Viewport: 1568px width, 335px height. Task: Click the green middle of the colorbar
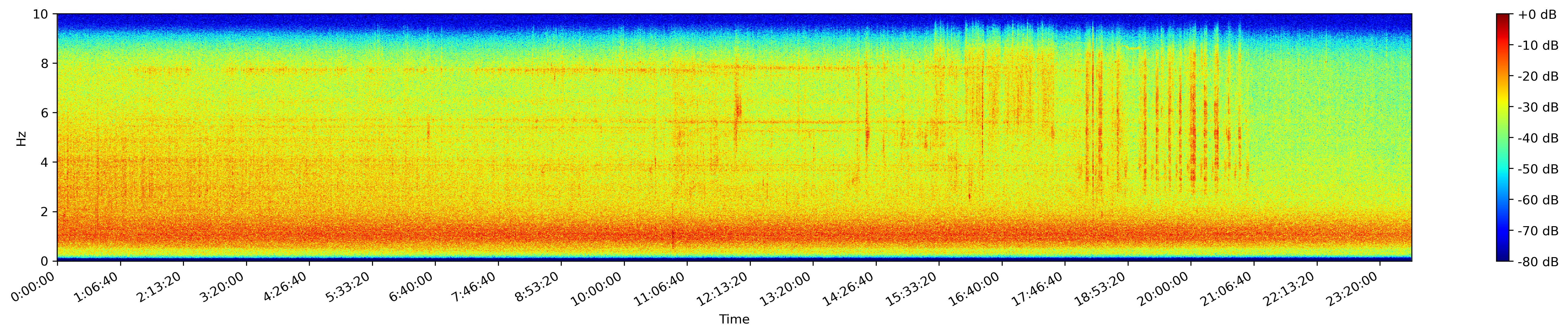1503,138
